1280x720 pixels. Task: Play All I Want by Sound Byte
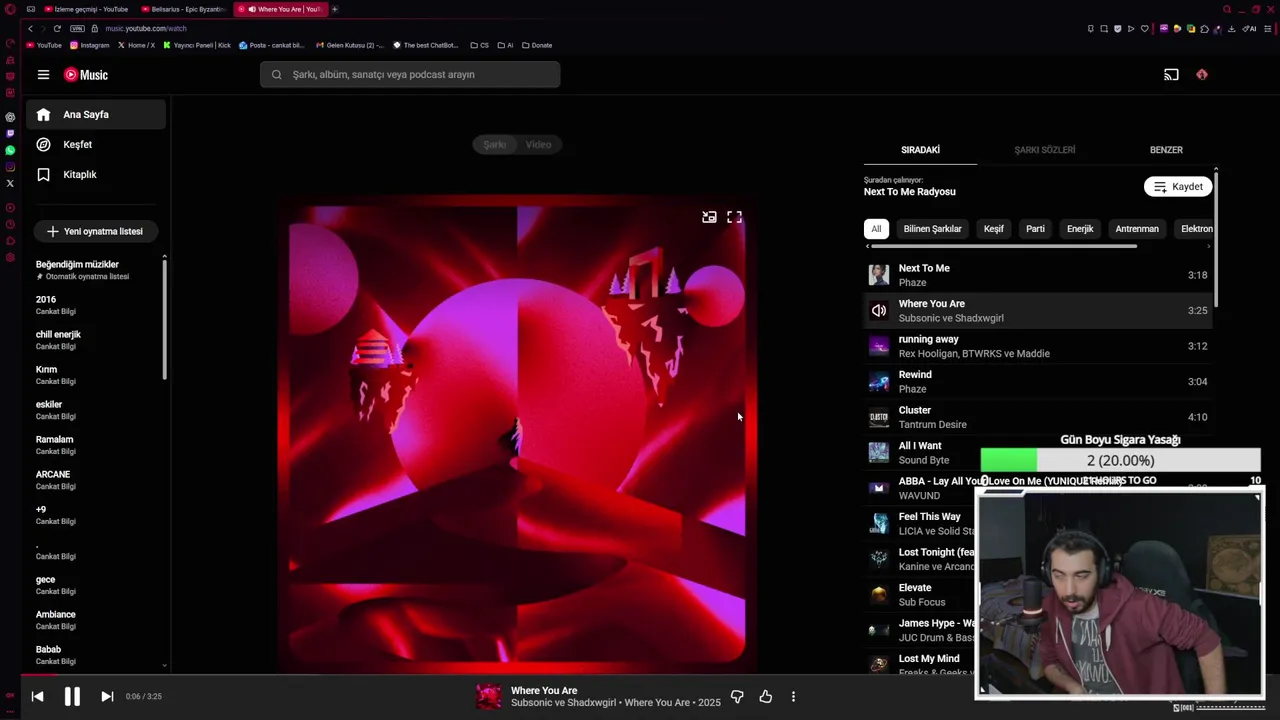point(1038,453)
